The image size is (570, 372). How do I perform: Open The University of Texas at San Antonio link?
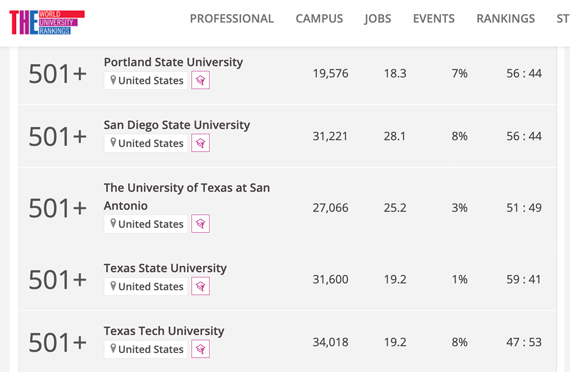pos(187,197)
